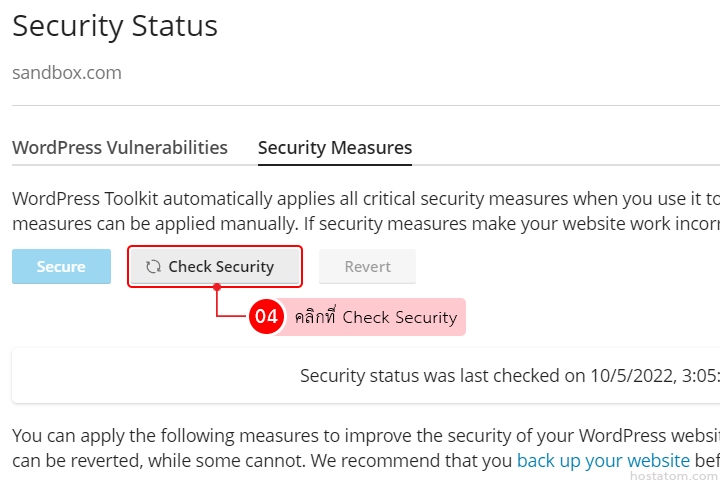Switch to the WordPress Vulnerabilities tab

click(120, 148)
